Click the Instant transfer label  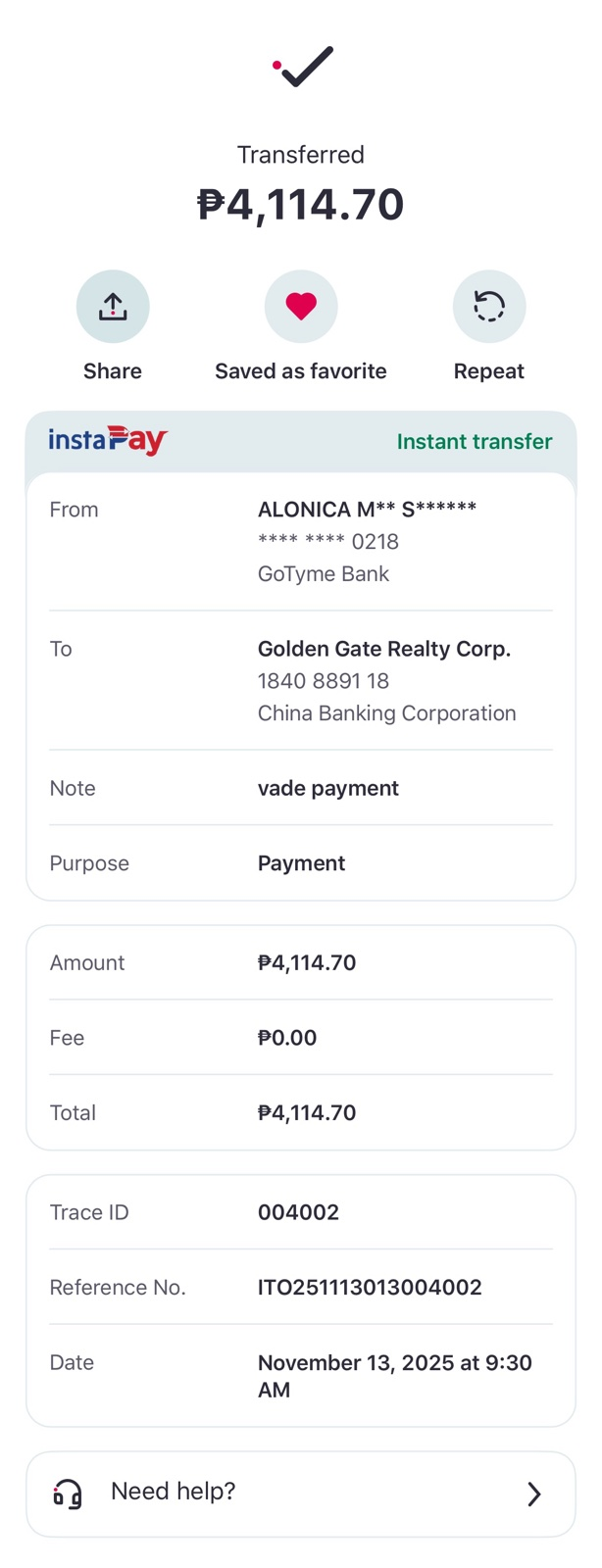pos(474,441)
